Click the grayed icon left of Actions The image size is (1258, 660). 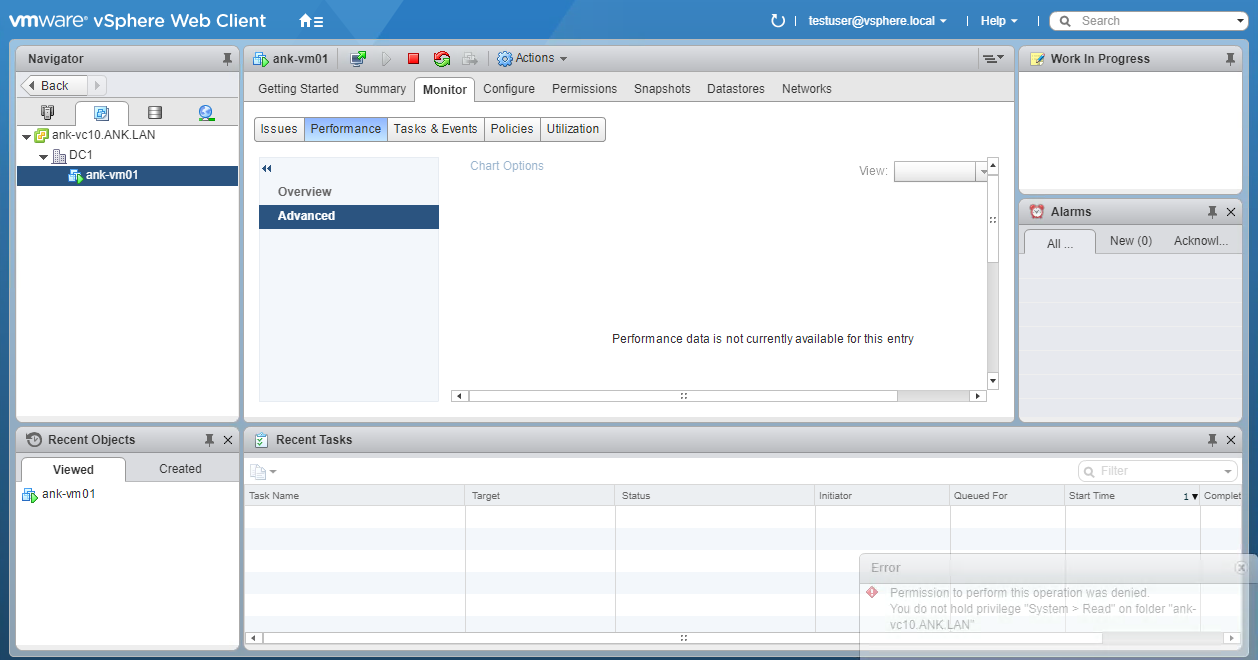469,59
